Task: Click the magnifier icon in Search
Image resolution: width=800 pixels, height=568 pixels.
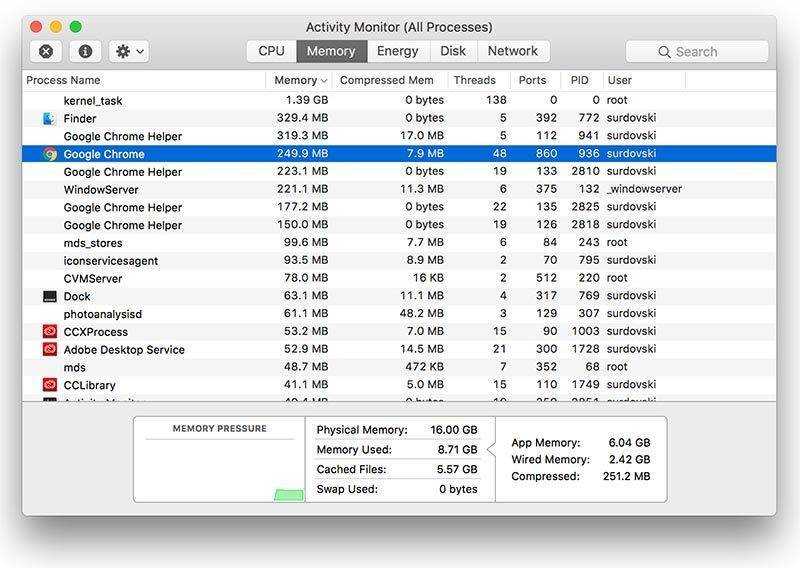Action: [x=664, y=52]
